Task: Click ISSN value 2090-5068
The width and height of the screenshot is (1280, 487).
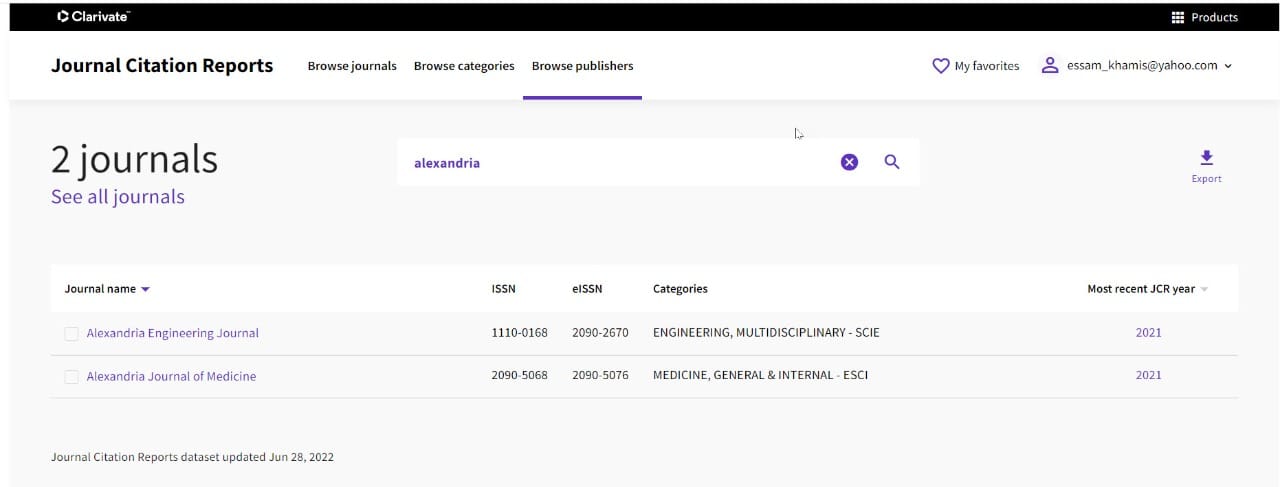Action: [x=519, y=375]
